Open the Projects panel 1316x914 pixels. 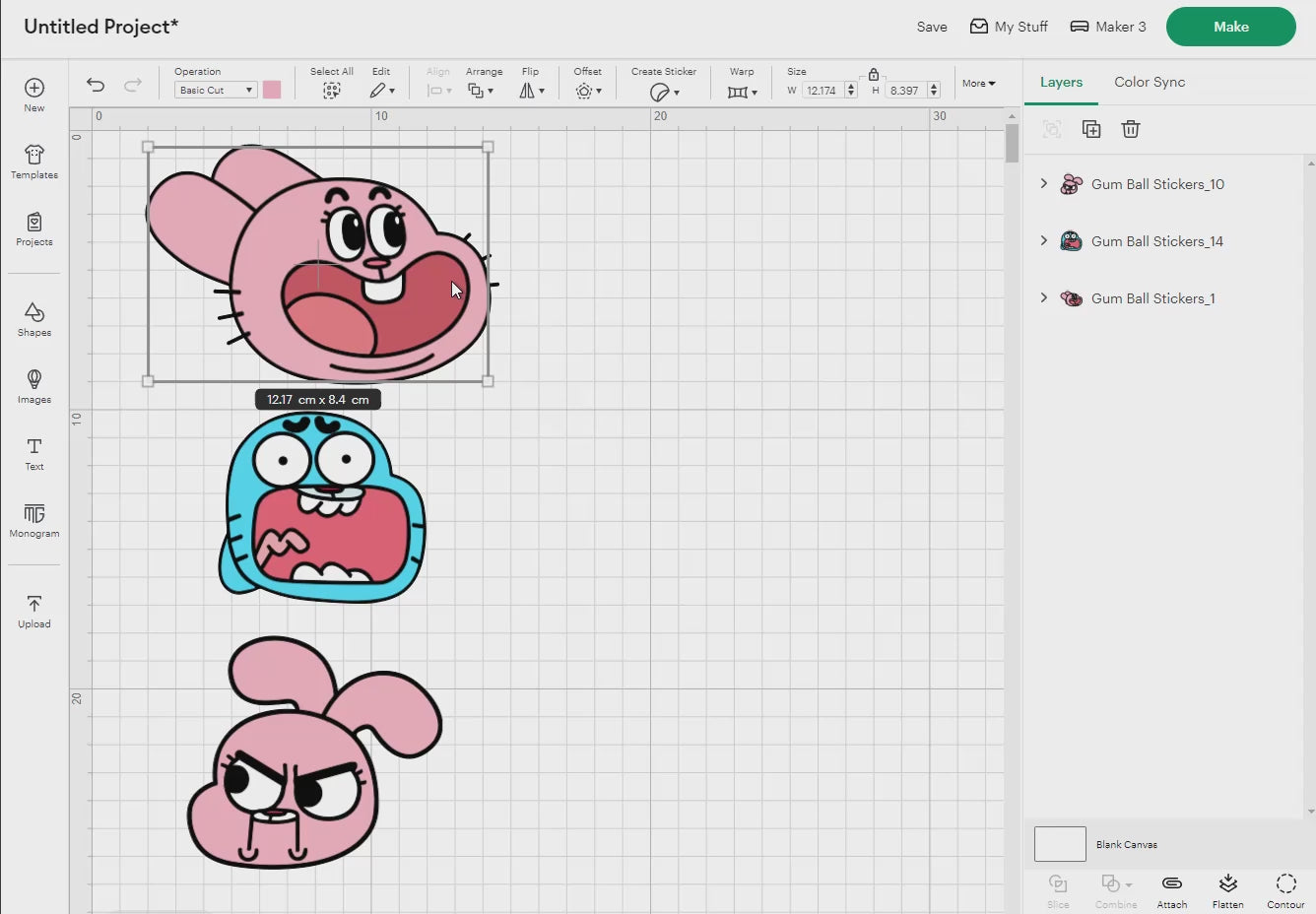point(34,228)
